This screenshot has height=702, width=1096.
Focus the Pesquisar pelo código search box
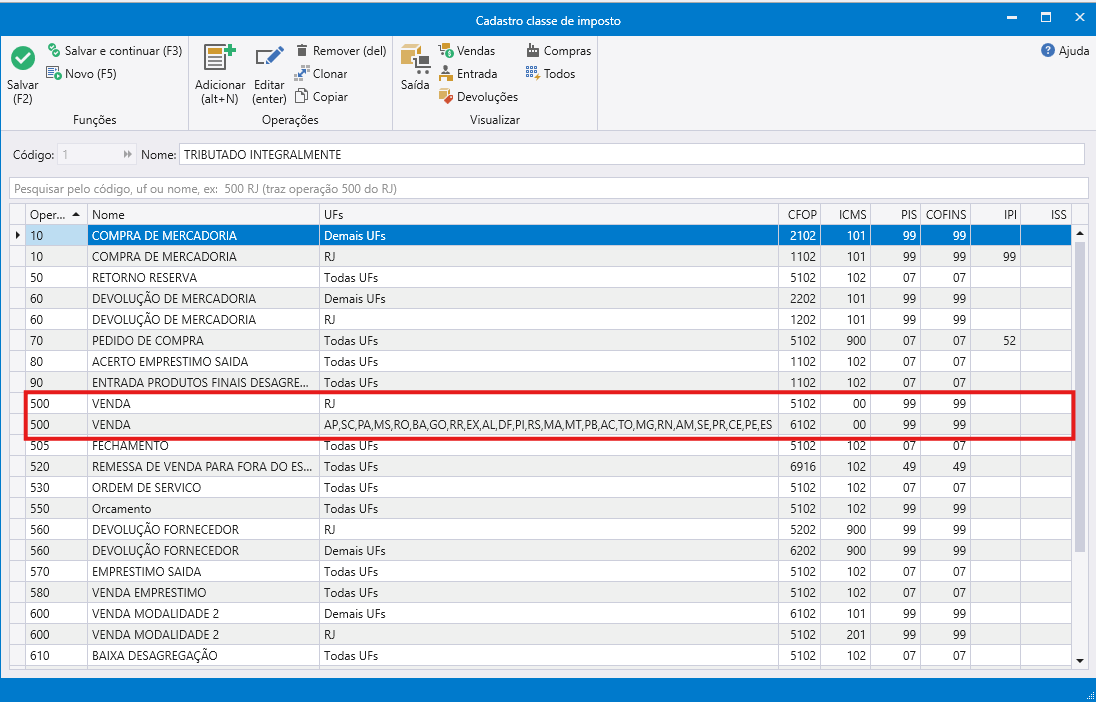(549, 189)
